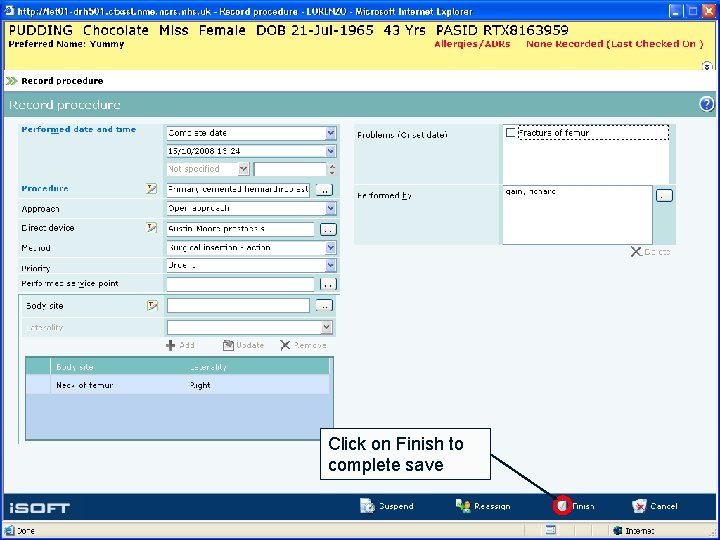The image size is (720, 540).
Task: Click the edit icon beside Body site
Action: [152, 306]
